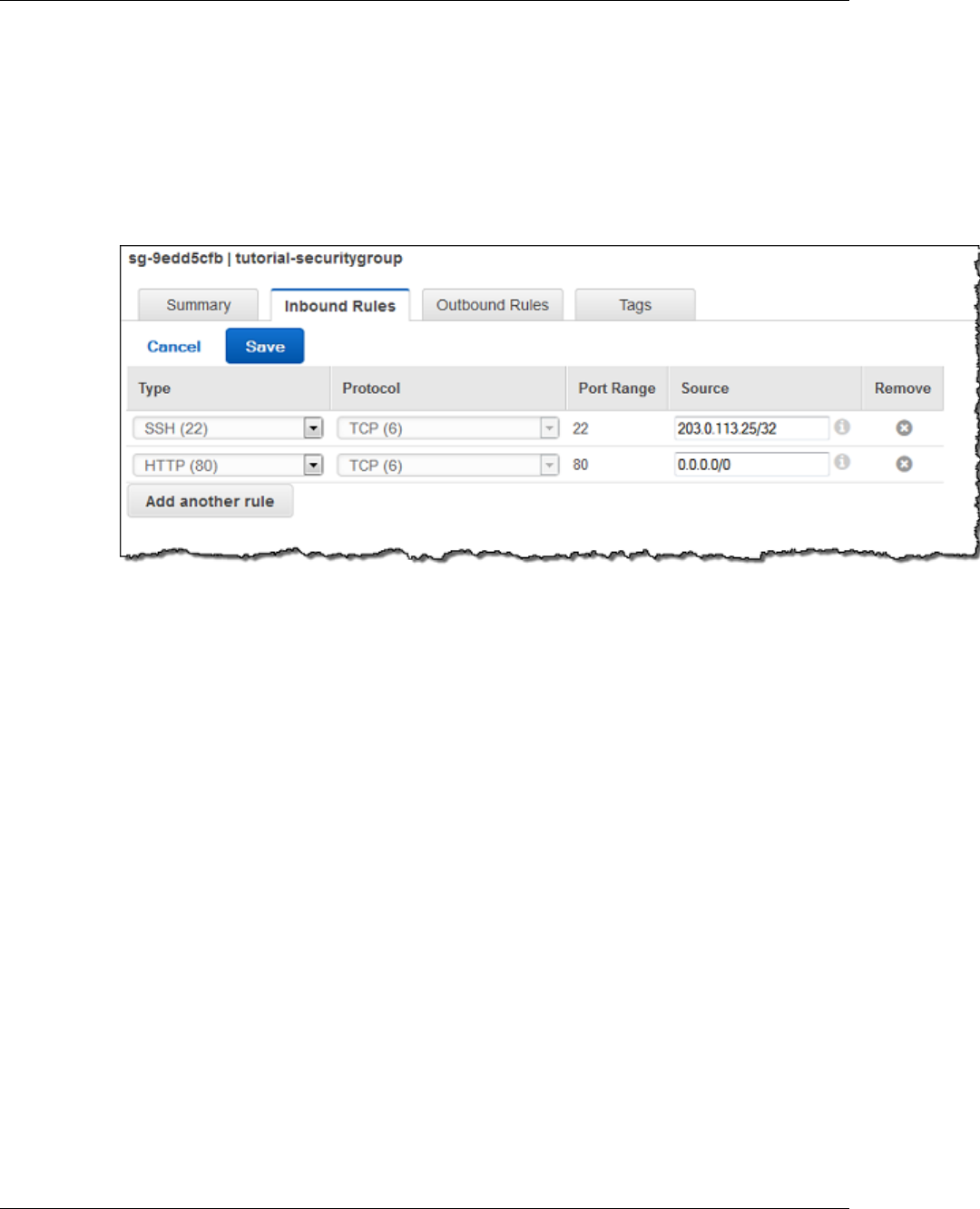This screenshot has width=980, height=1209.
Task: Cancel the rule edits
Action: 174,347
